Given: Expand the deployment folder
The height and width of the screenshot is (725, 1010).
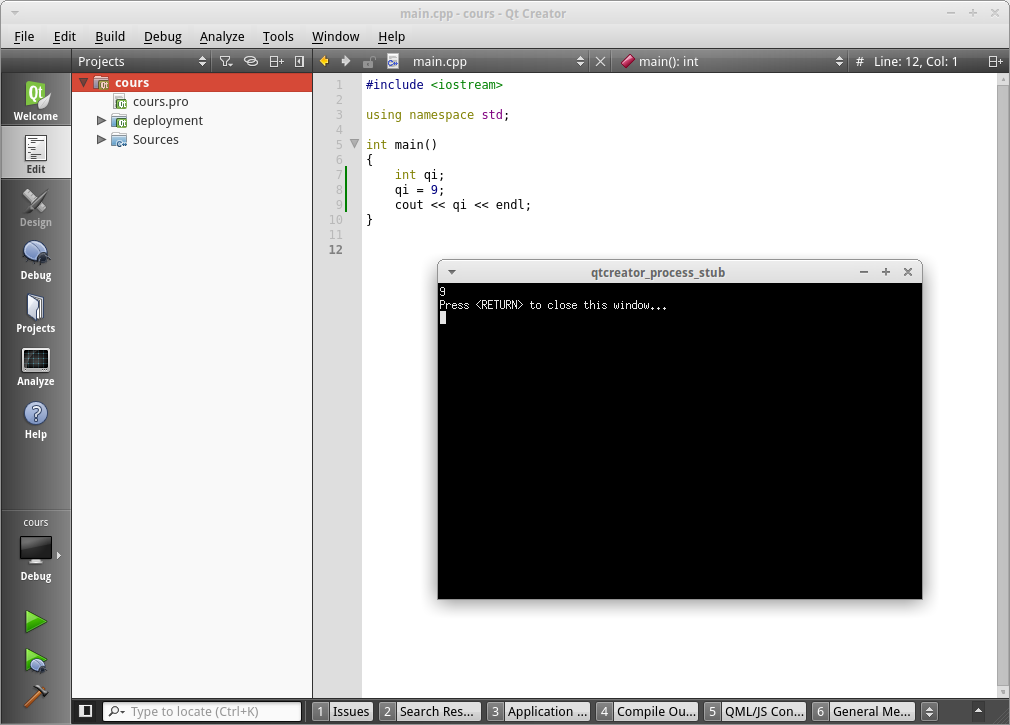Looking at the screenshot, I should click(x=101, y=120).
